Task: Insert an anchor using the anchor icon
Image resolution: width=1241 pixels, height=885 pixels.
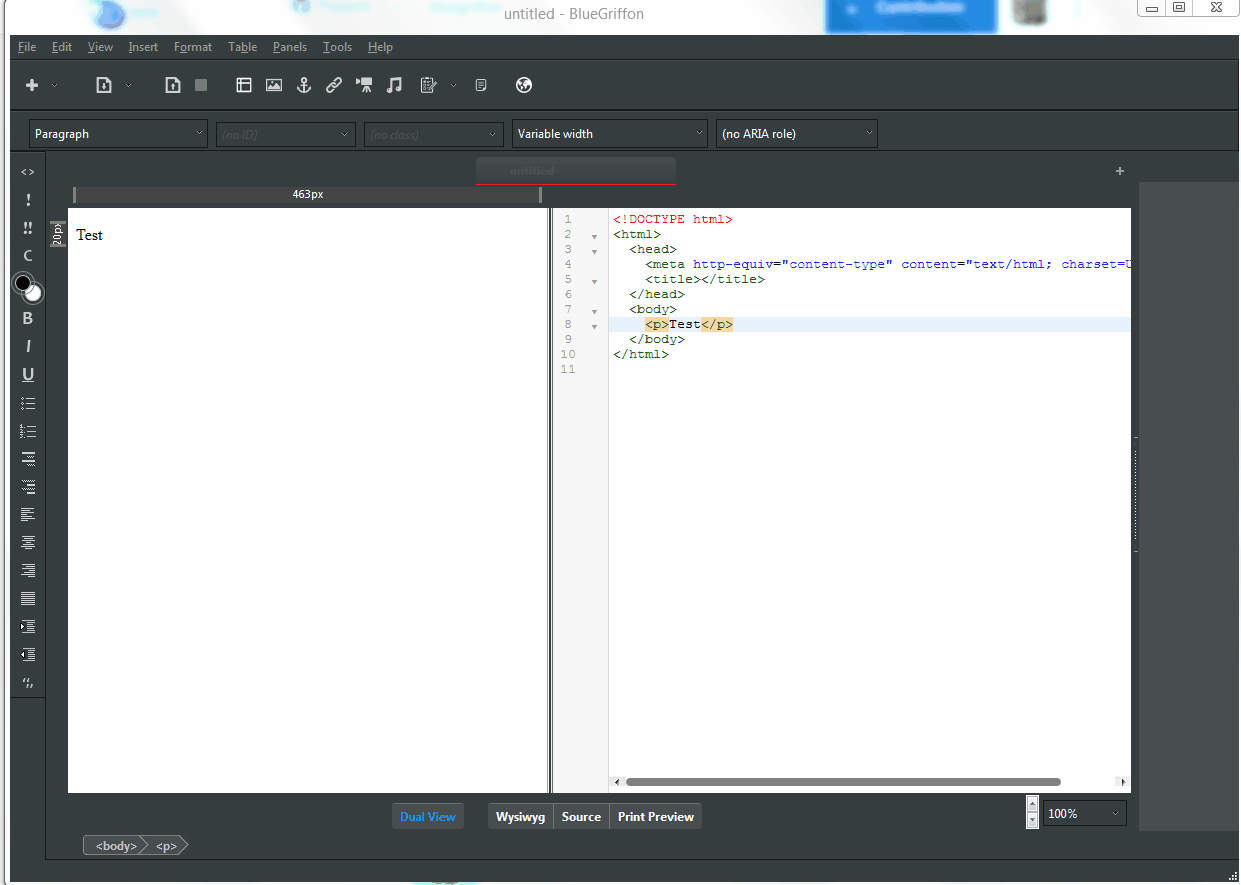Action: pos(304,86)
